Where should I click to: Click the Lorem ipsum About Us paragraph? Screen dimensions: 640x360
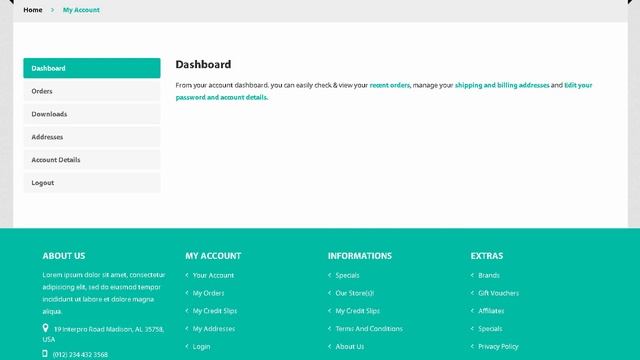[104, 293]
